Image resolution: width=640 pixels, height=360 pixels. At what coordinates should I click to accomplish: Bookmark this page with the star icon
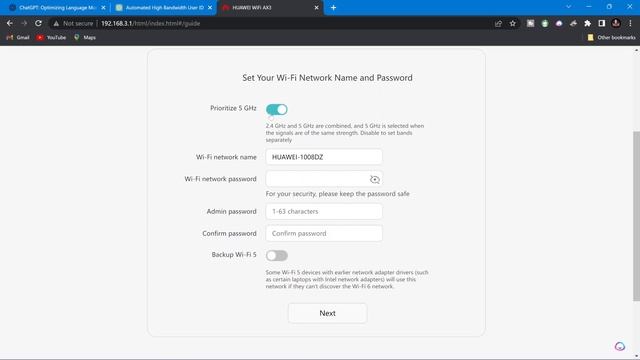(513, 24)
